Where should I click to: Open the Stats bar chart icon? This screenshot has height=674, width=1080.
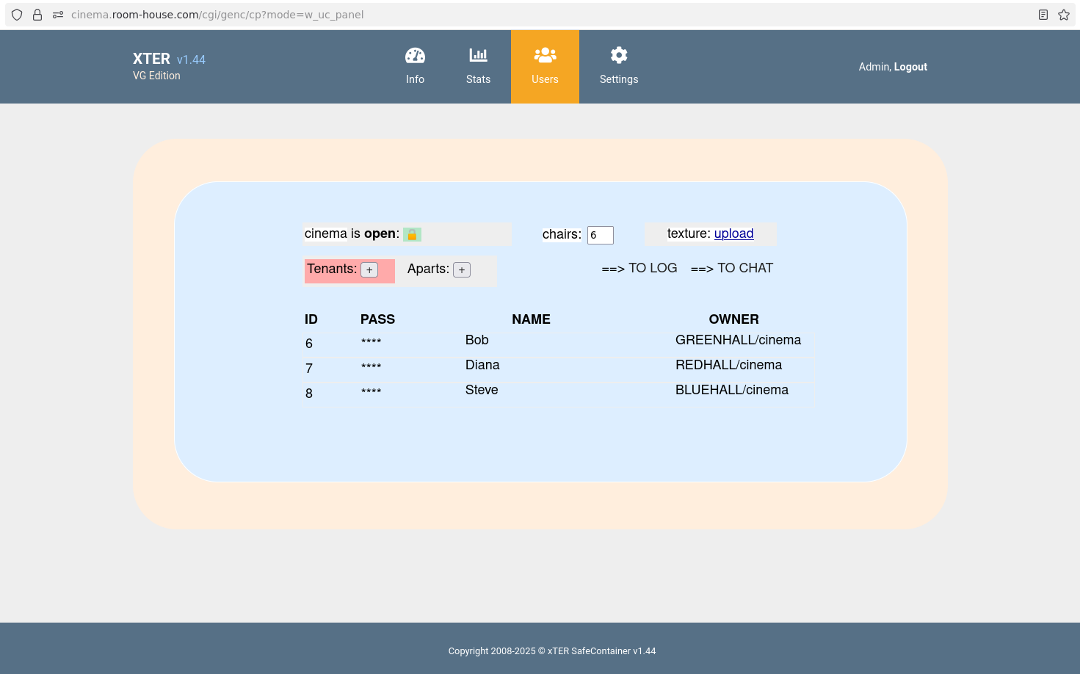pos(478,56)
